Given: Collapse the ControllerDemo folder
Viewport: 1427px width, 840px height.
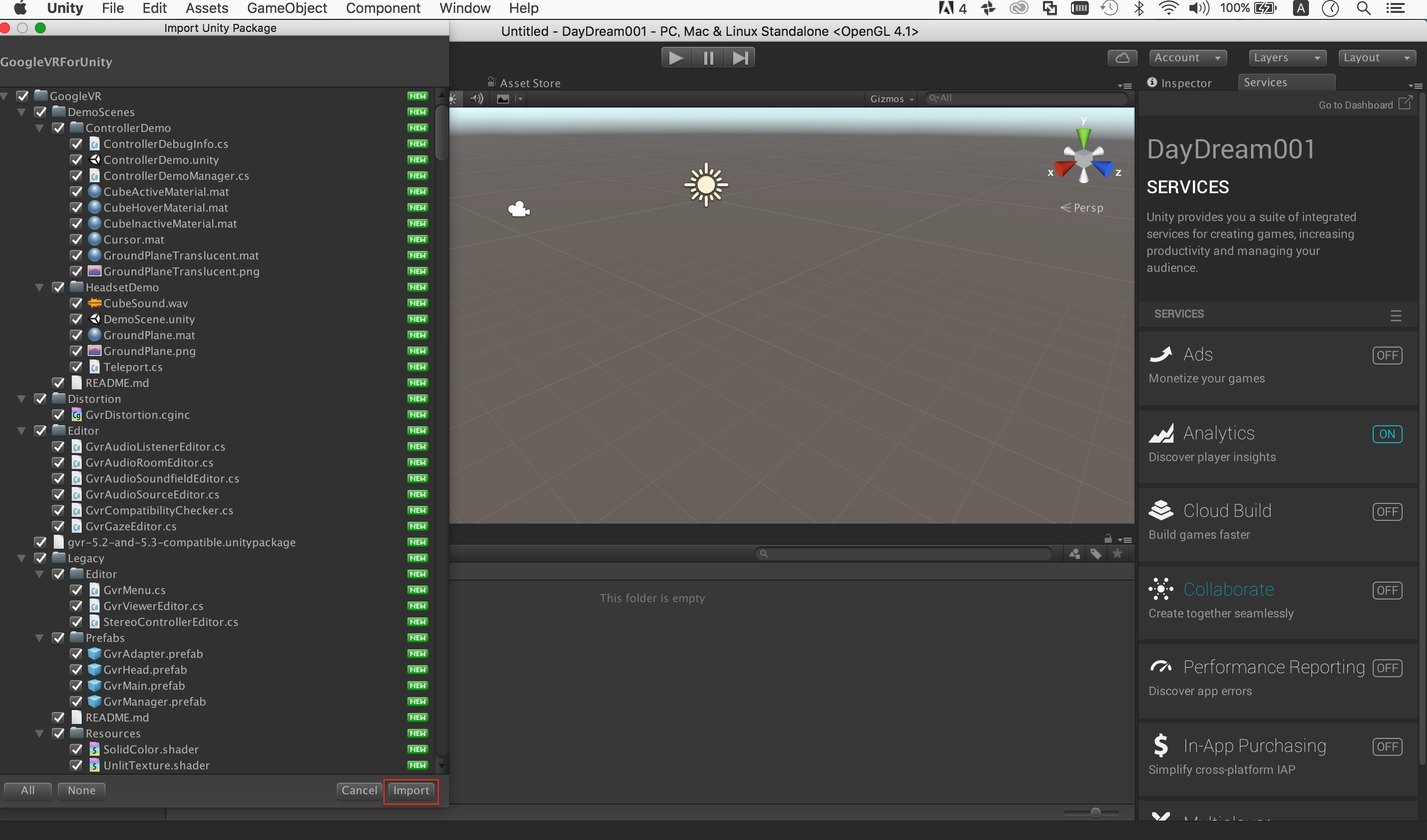Looking at the screenshot, I should coord(40,128).
